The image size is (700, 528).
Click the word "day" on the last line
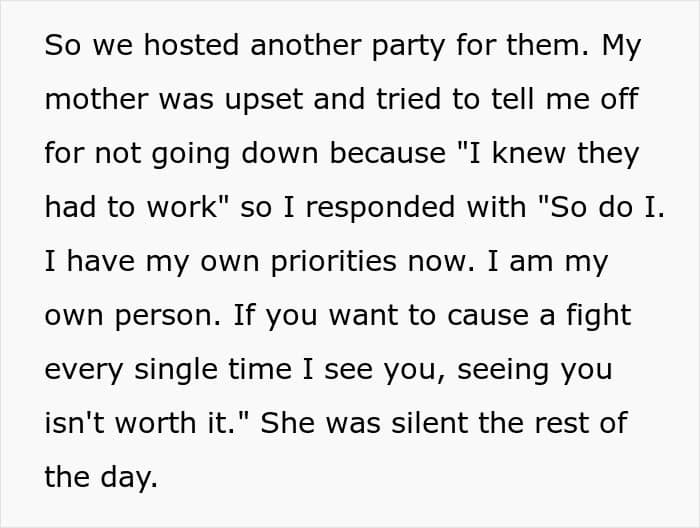pyautogui.click(x=131, y=478)
